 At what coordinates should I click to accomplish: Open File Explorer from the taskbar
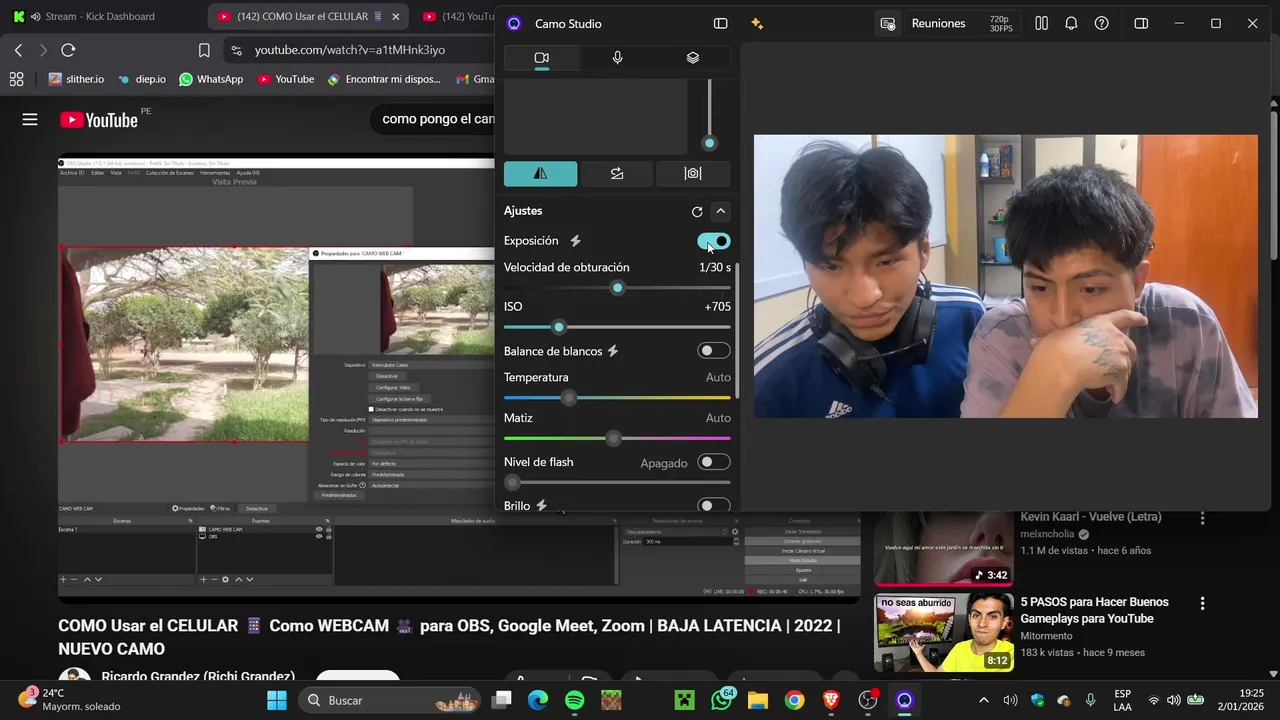click(758, 700)
